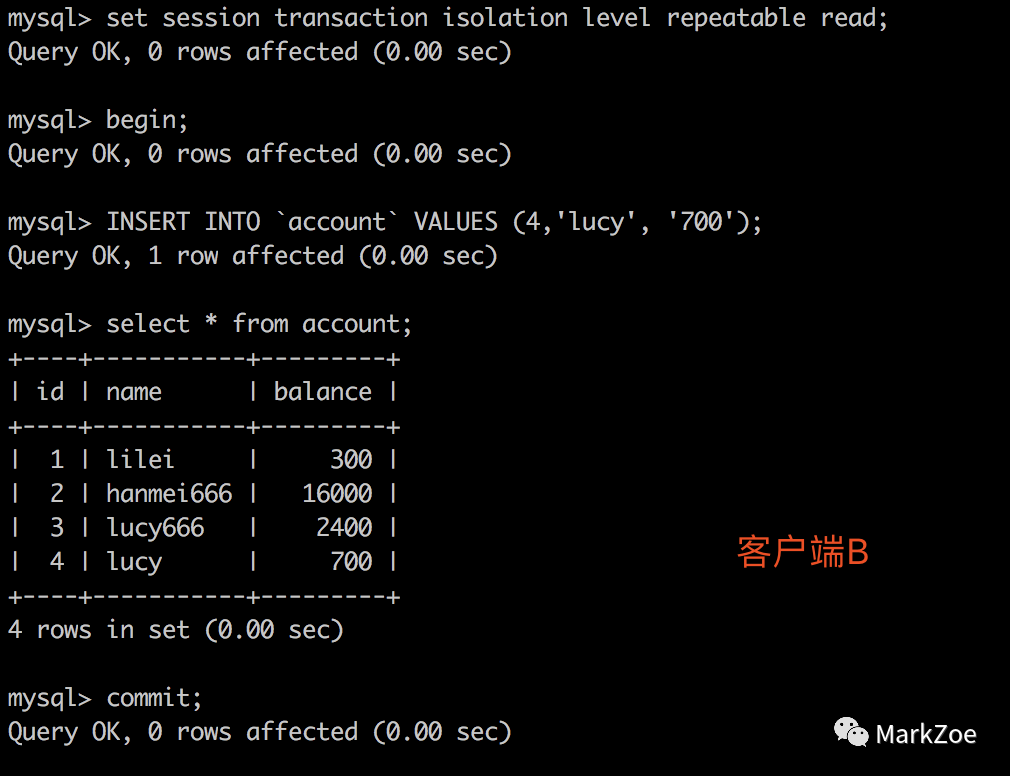Click the balance value 16000

[337, 493]
